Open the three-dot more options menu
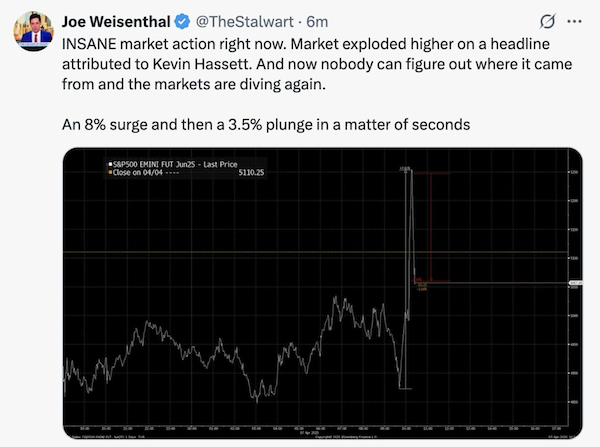Image resolution: width=600 pixels, height=447 pixels. tap(574, 21)
